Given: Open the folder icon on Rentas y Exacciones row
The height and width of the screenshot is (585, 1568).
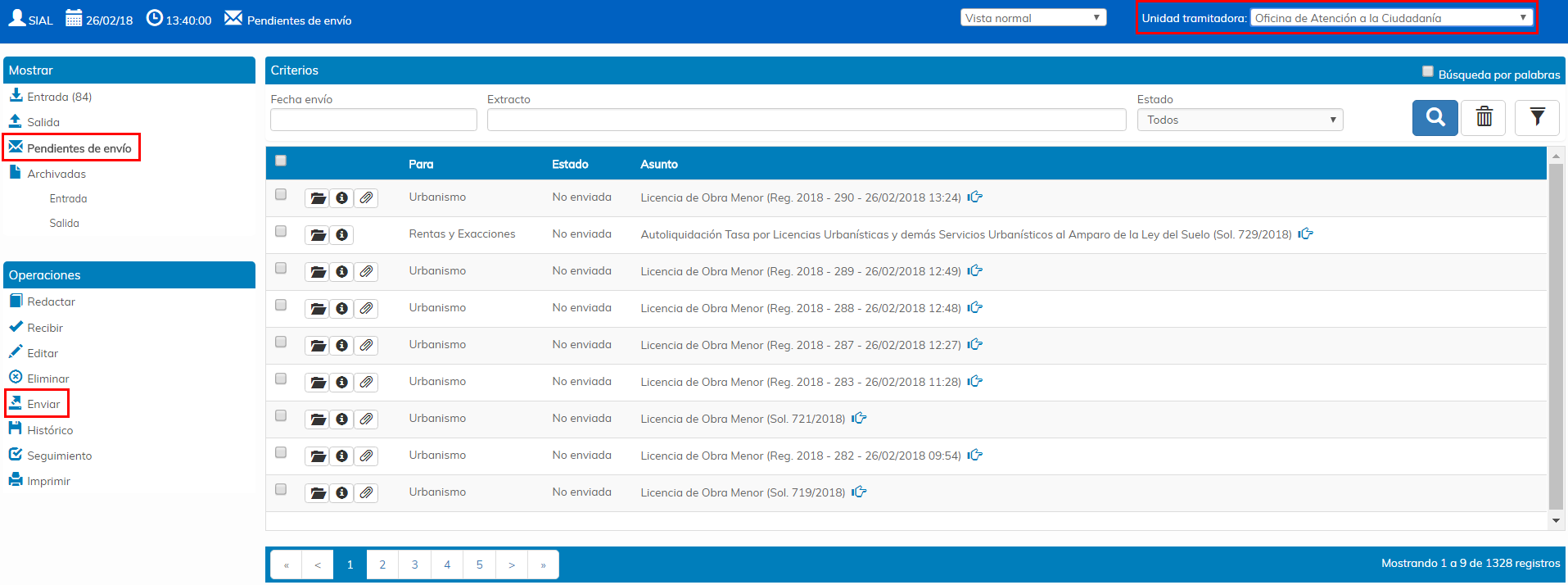Looking at the screenshot, I should tap(318, 235).
